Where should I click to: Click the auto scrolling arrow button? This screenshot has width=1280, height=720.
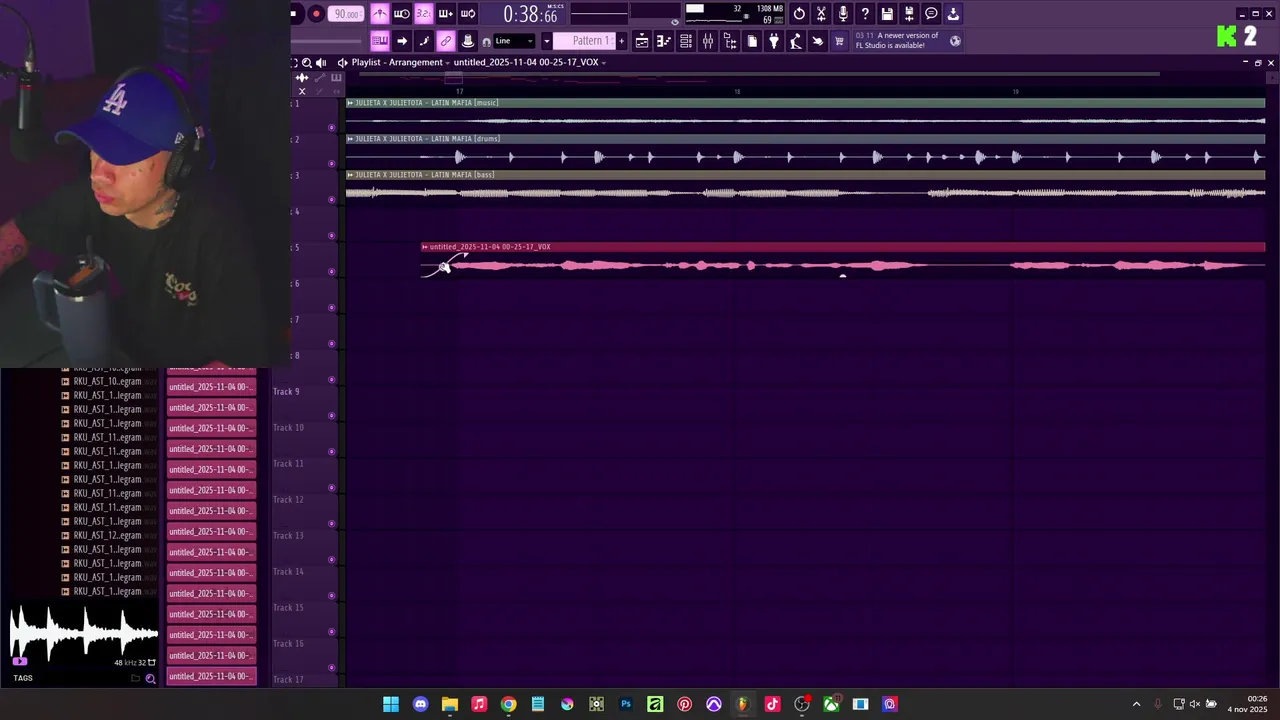coord(401,41)
